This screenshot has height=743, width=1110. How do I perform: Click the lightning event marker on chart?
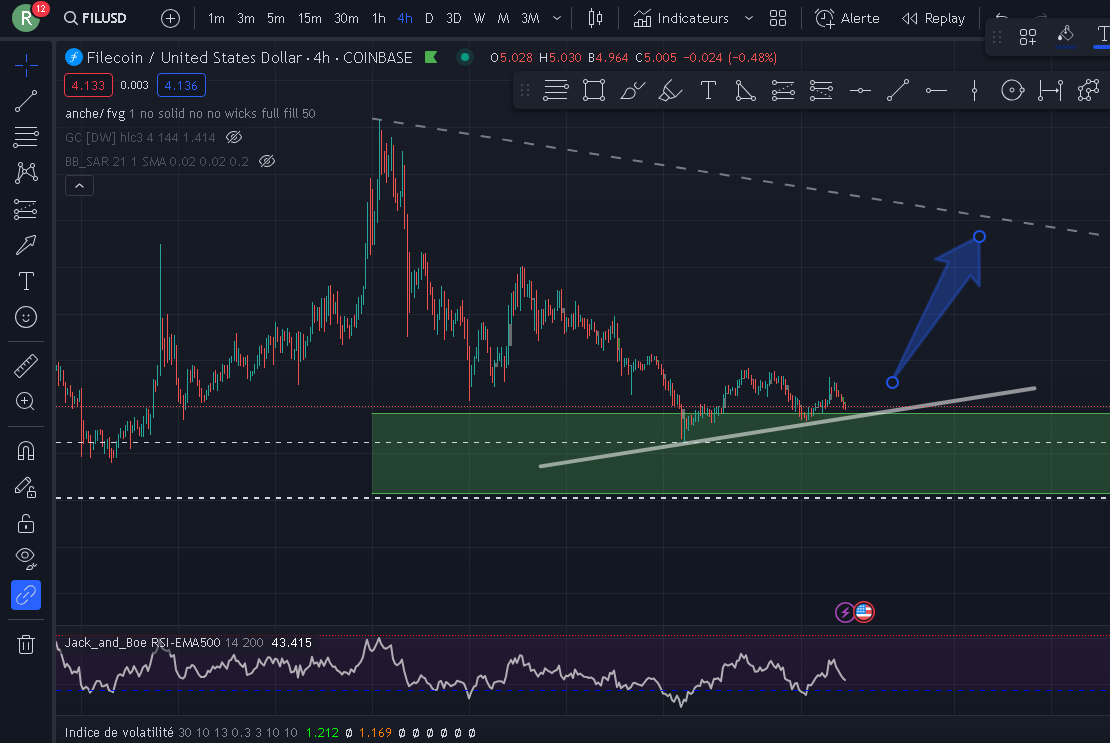[845, 612]
